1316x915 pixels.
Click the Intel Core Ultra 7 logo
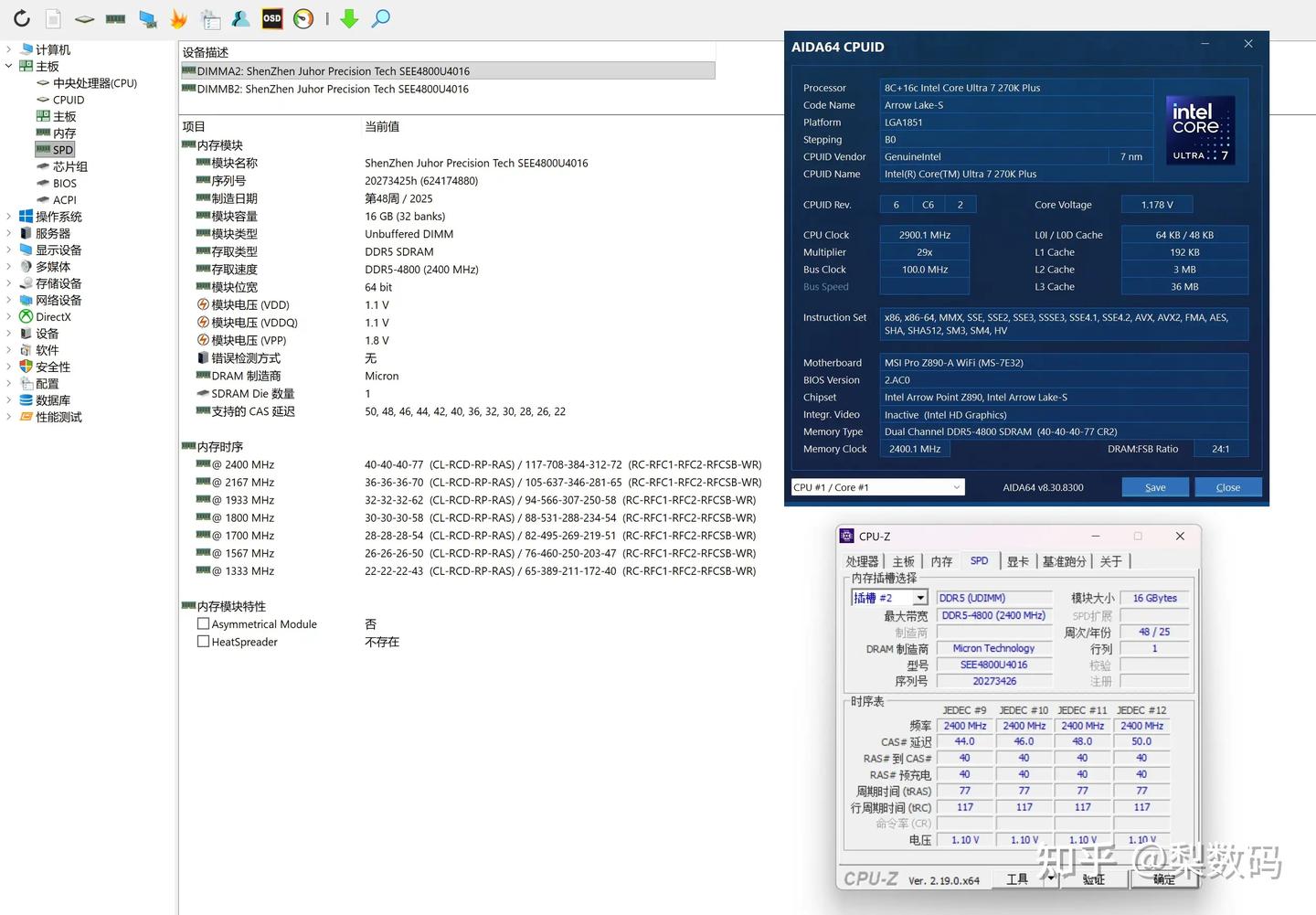pos(1203,131)
